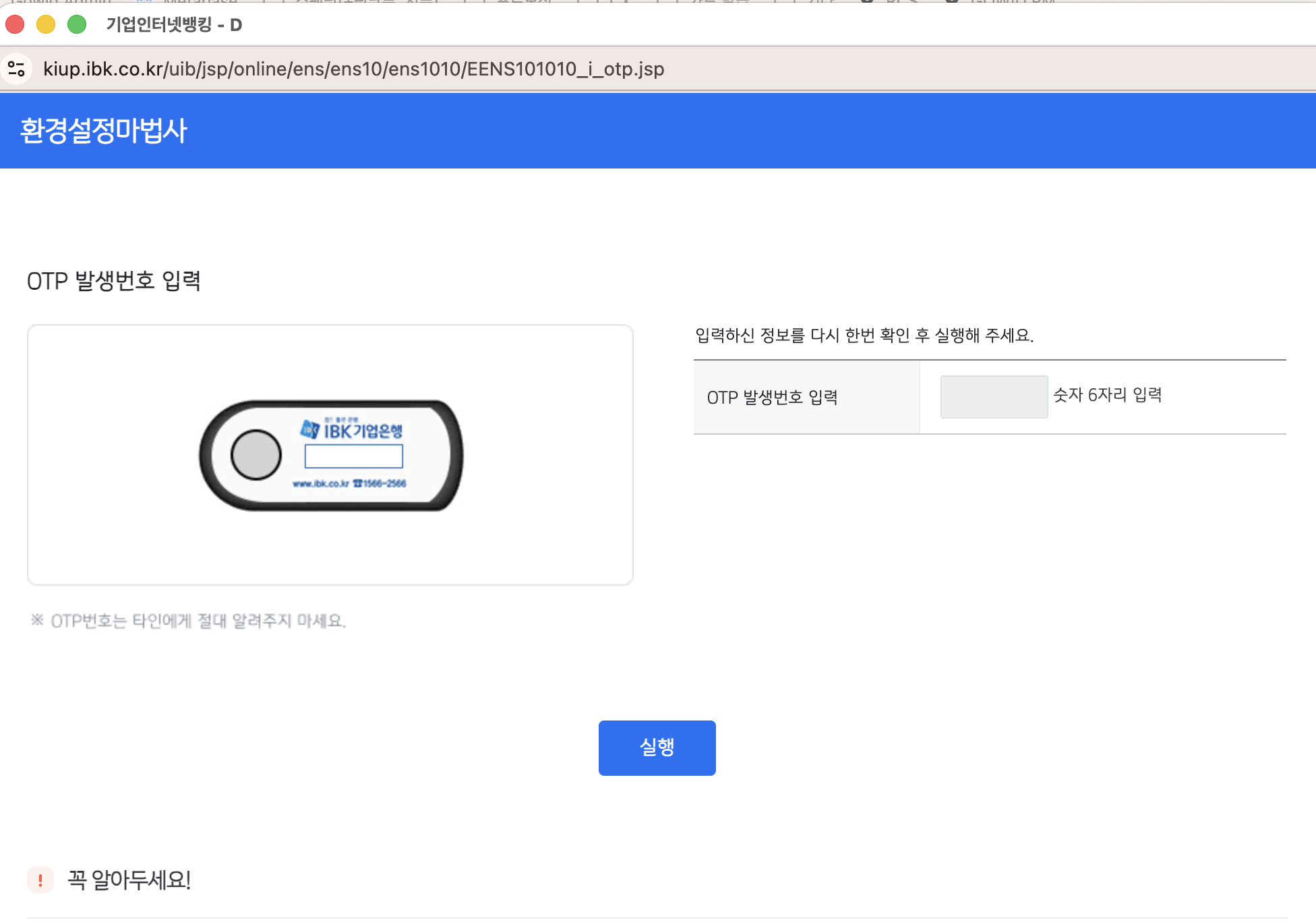This screenshot has height=922, width=1316.
Task: Click the 입력하신 정보를 다시 확인 instruction text
Action: 864,335
